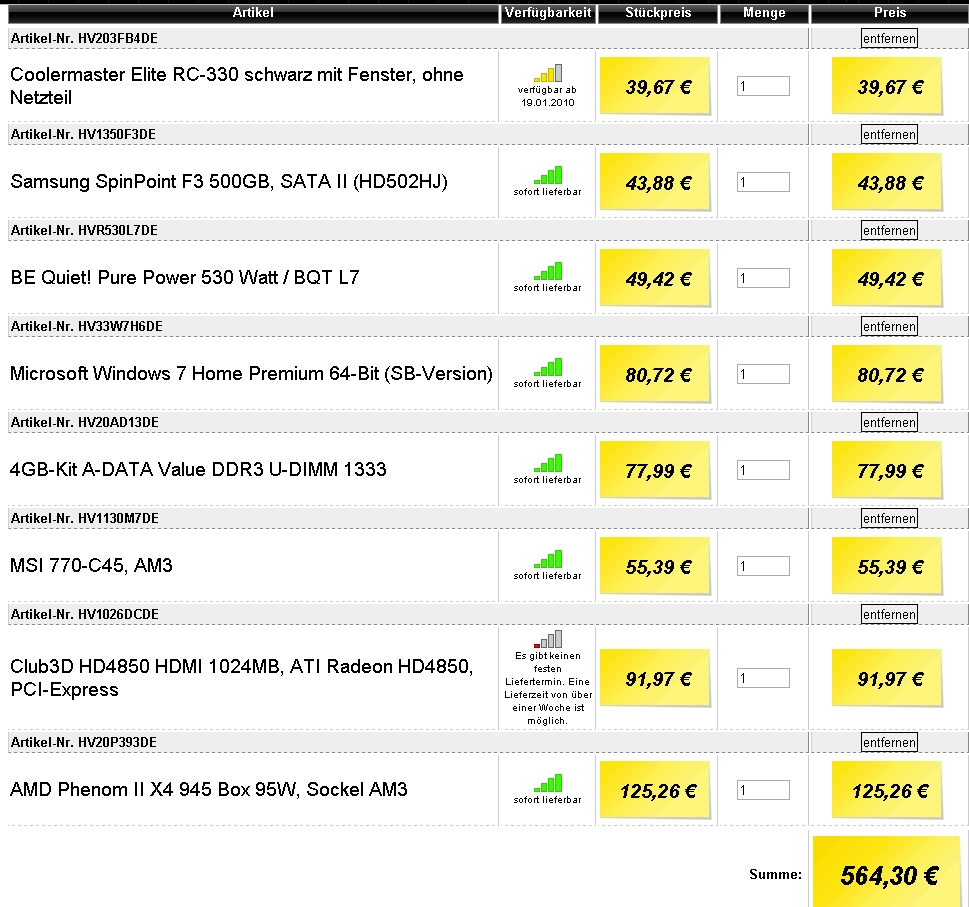Click 'Es gibt keinen festen Liefertermin' notice
Image resolution: width=969 pixels, height=907 pixels.
point(548,688)
